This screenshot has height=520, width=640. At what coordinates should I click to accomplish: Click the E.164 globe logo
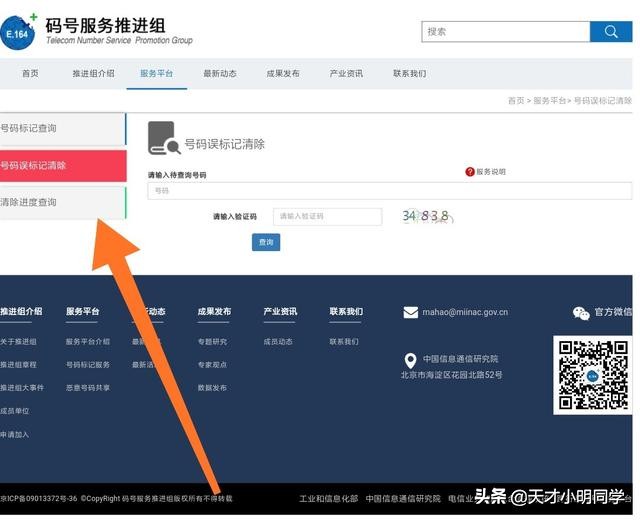click(x=18, y=31)
